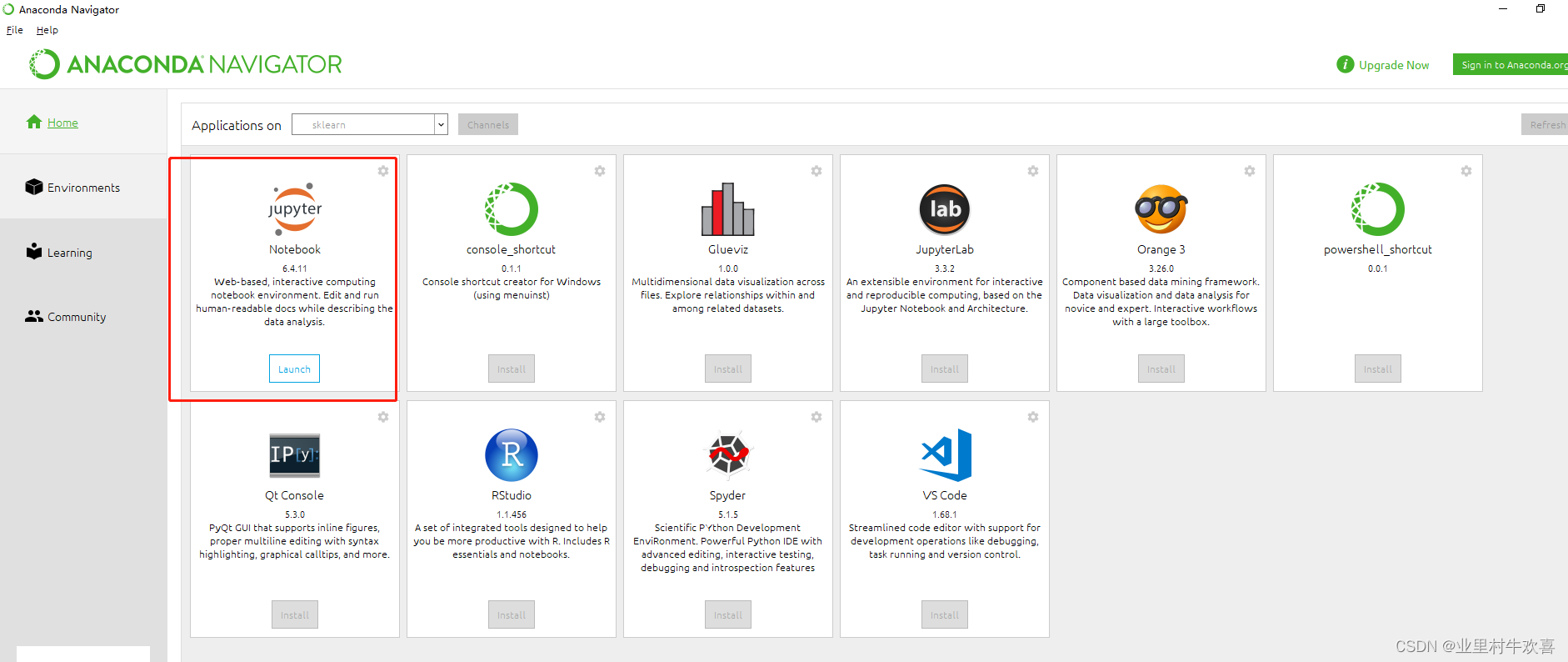Install Qt Console
The width and height of the screenshot is (1568, 662).
pyautogui.click(x=295, y=614)
